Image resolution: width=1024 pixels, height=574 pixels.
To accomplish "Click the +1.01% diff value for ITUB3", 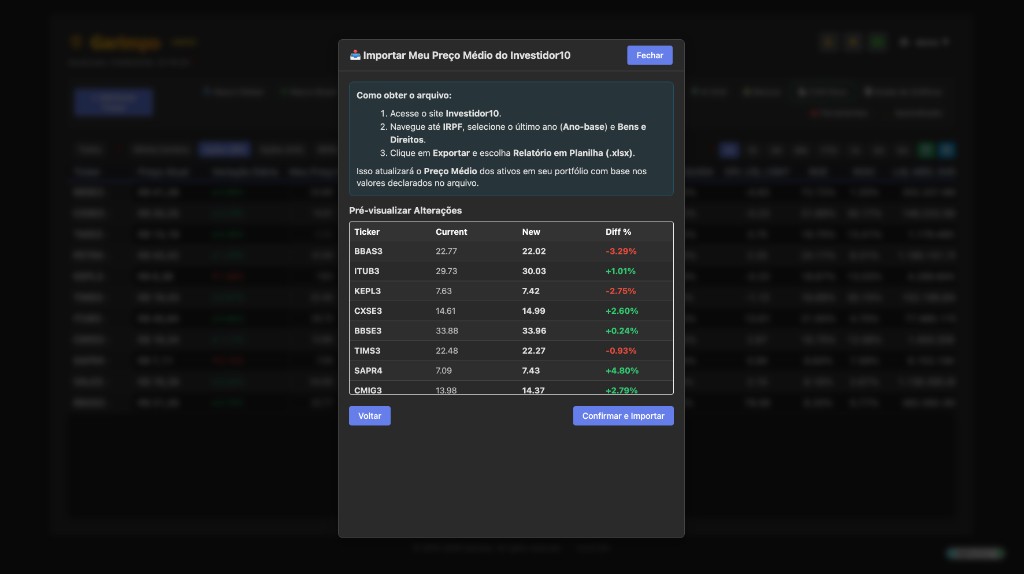I will point(620,271).
